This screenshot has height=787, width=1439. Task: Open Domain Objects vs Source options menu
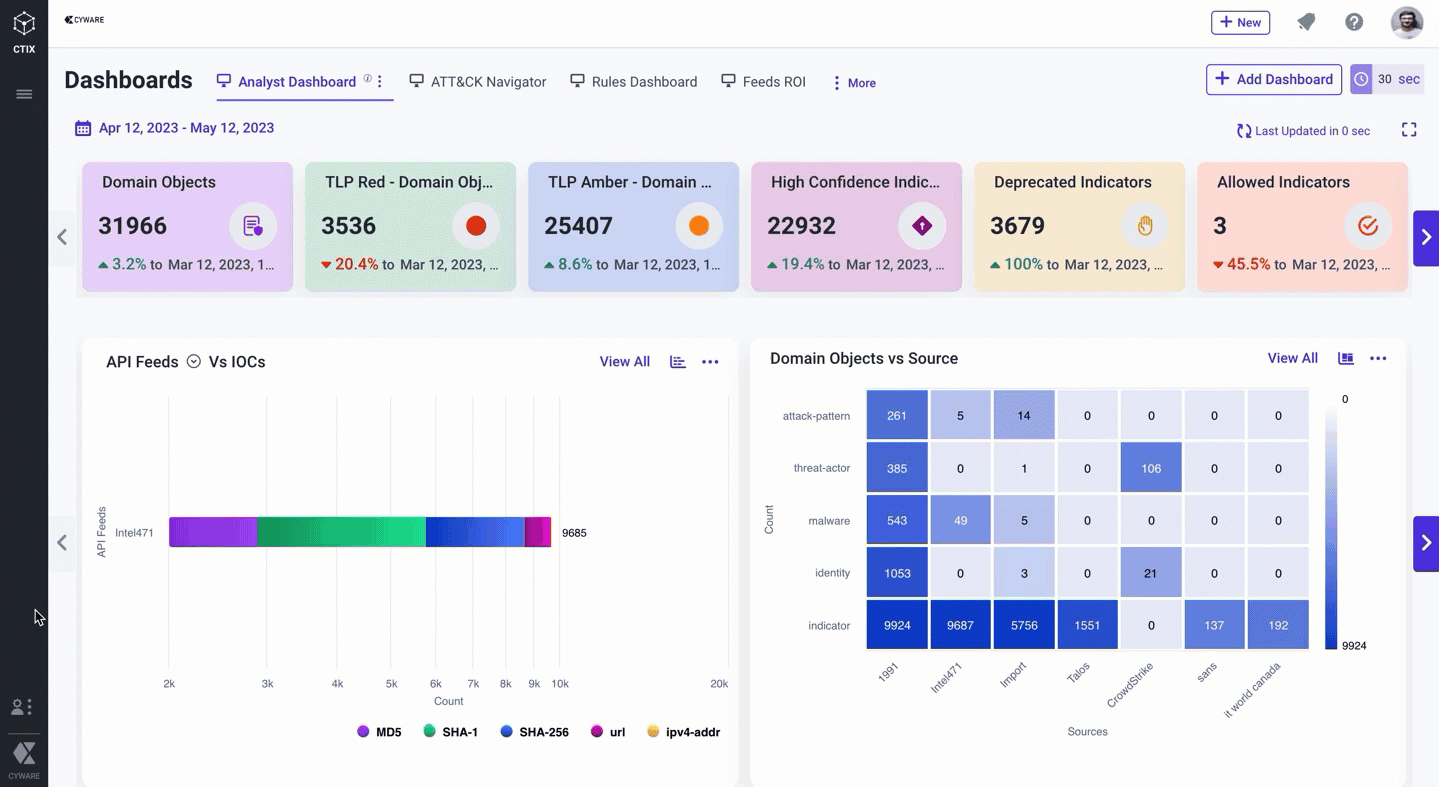pyautogui.click(x=1378, y=359)
